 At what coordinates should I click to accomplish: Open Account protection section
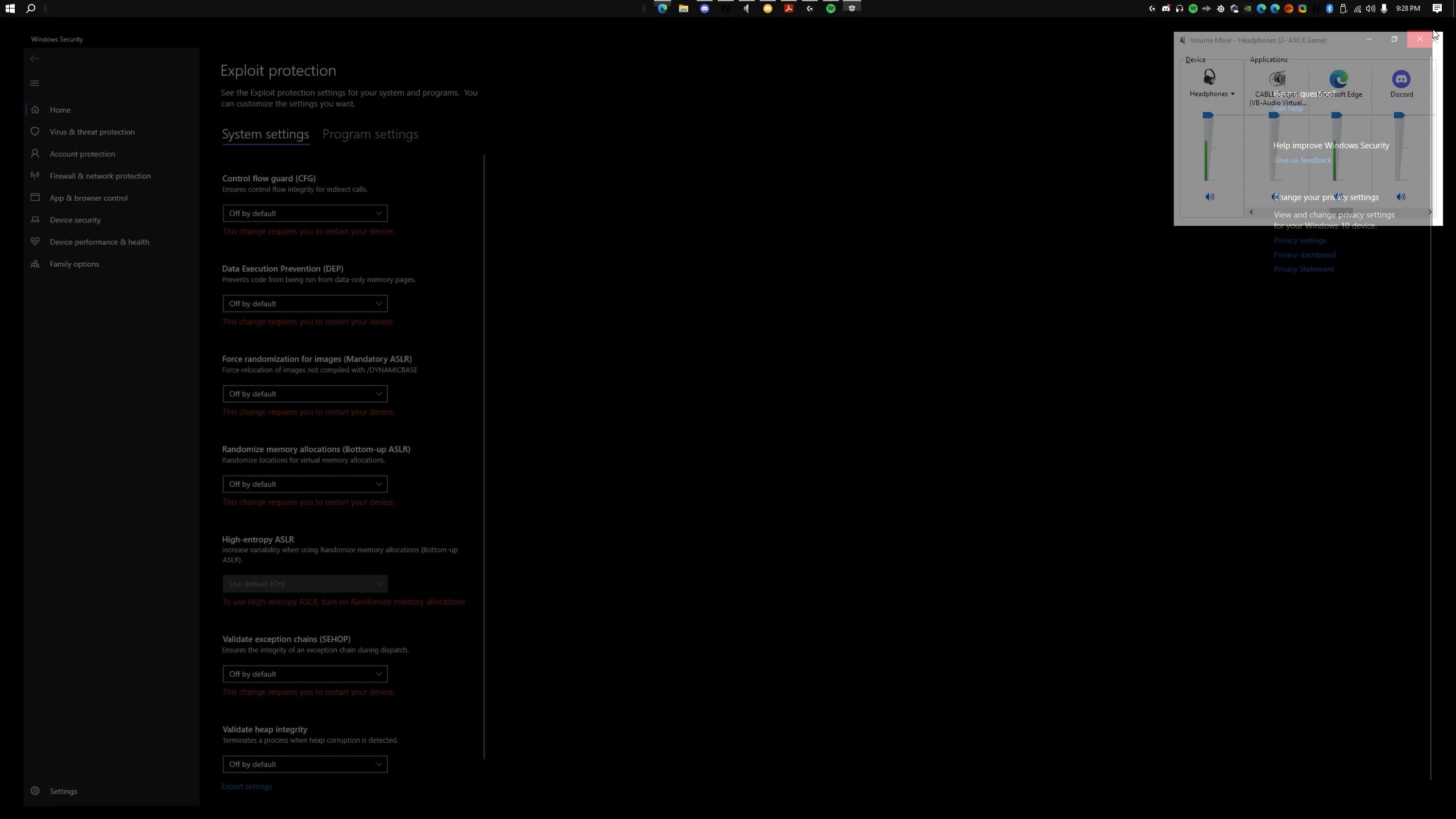(82, 154)
